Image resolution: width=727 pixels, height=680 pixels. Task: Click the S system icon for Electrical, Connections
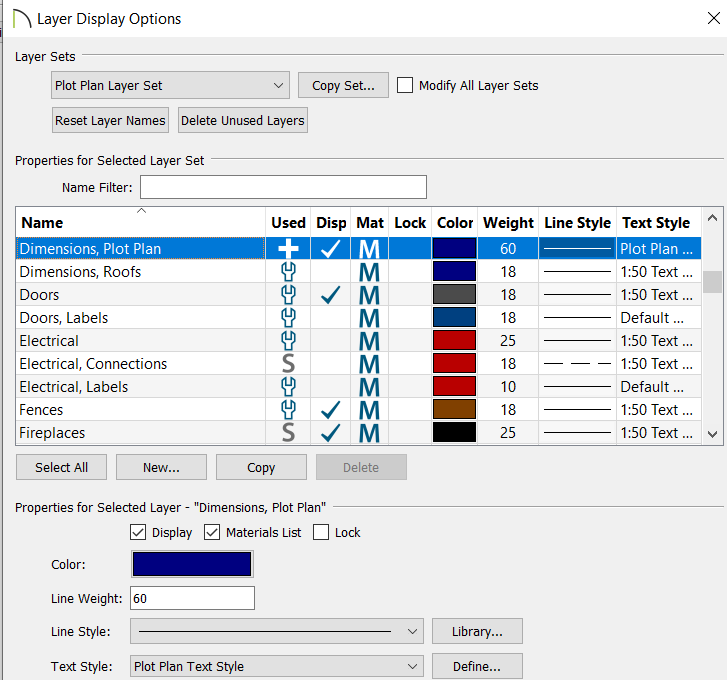click(288, 364)
